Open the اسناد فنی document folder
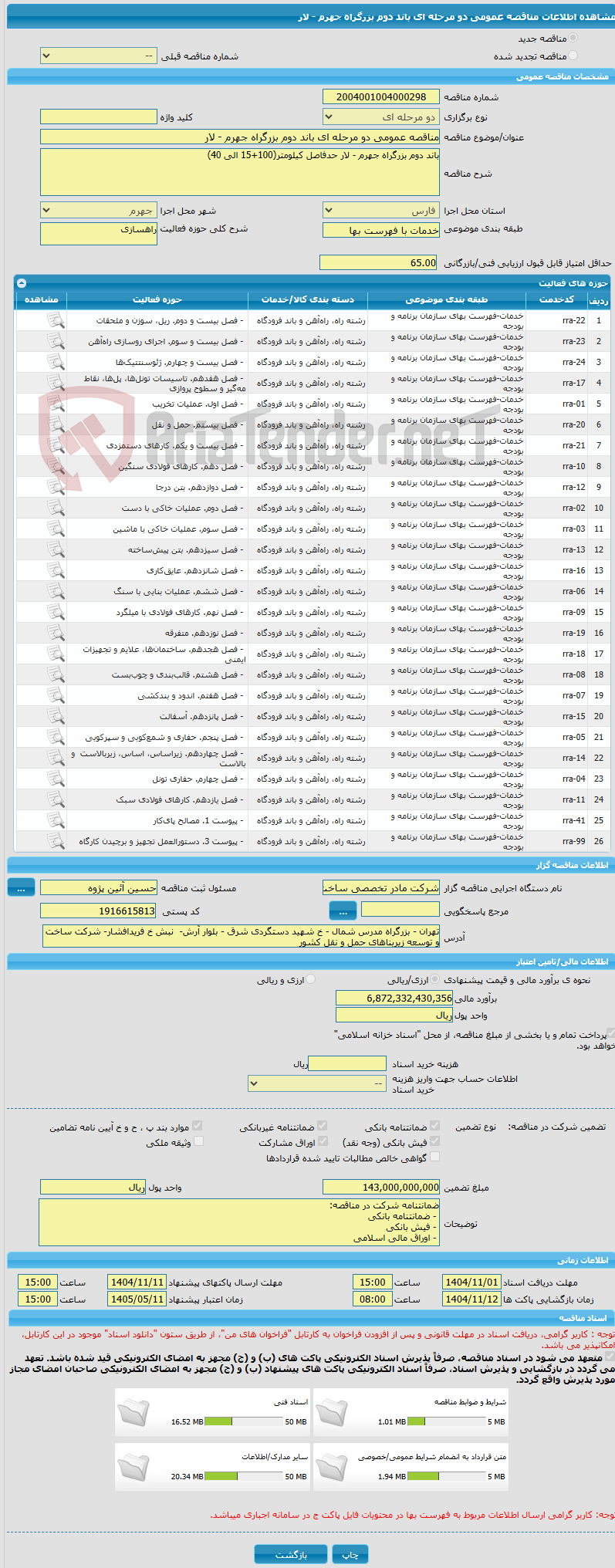The image size is (615, 1568). pyautogui.click(x=133, y=1413)
